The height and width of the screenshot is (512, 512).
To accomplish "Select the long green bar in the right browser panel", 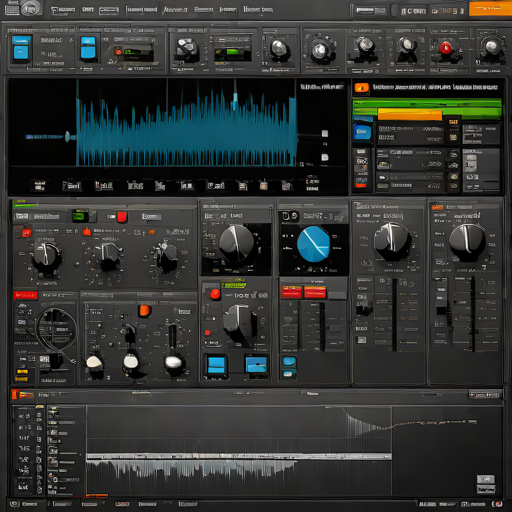I will [427, 103].
